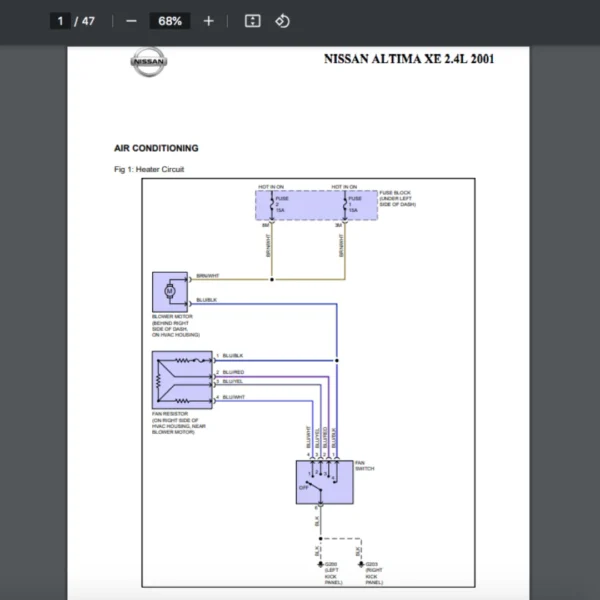Click the 68% zoom level field

pos(168,21)
